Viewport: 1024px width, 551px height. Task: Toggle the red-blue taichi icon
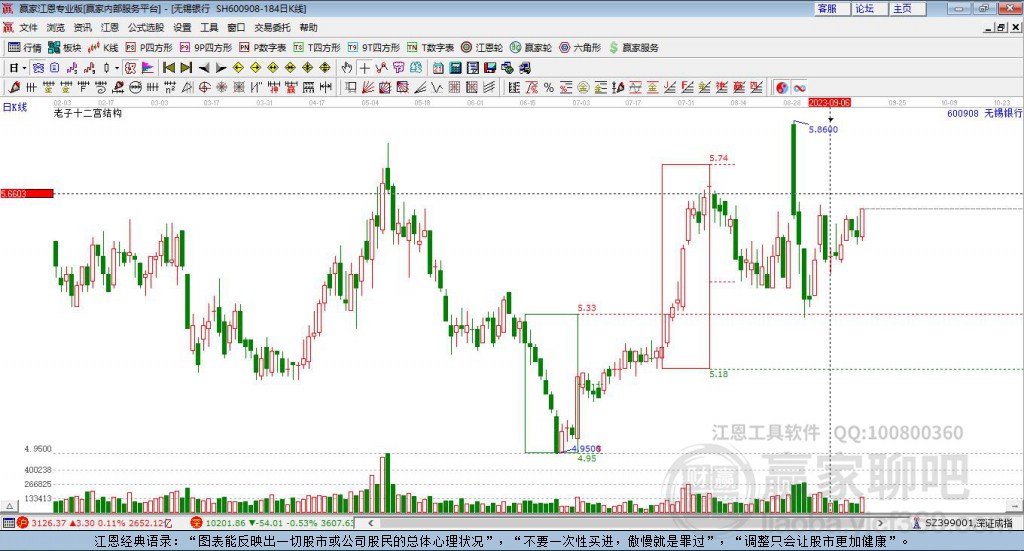pyautogui.click(x=782, y=87)
